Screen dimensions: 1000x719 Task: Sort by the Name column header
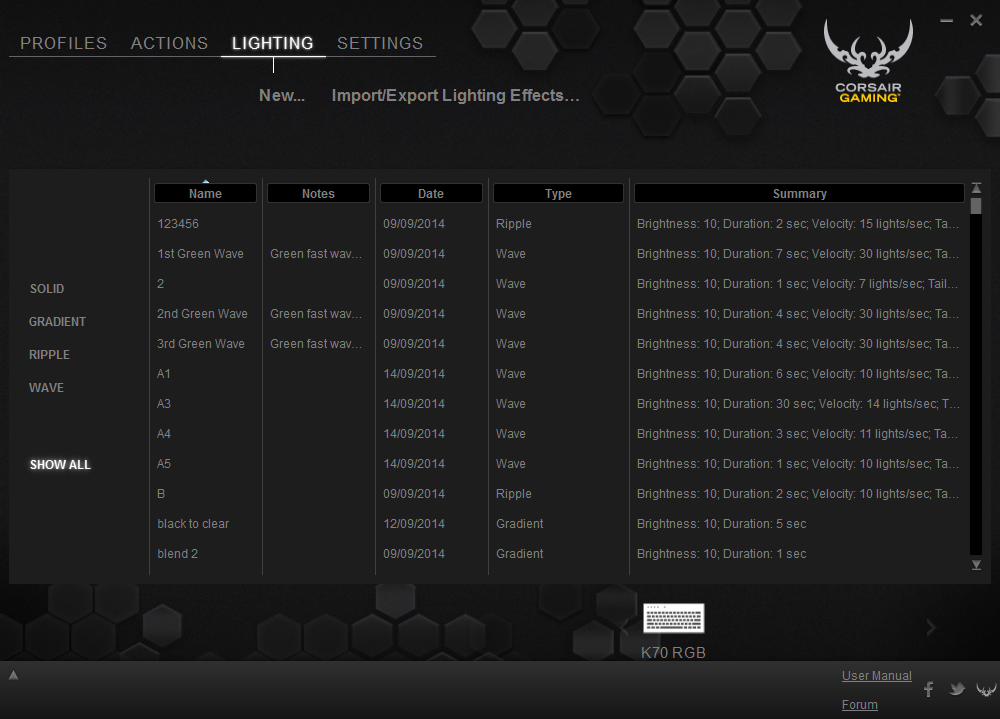coord(205,193)
